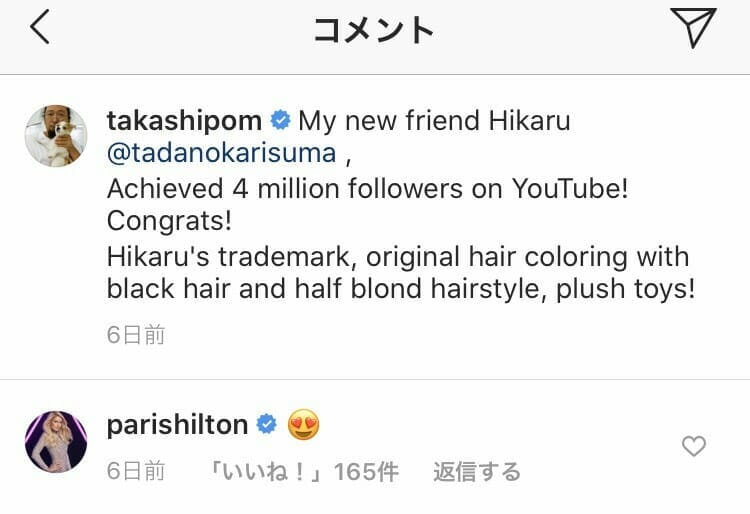The height and width of the screenshot is (514, 750).
Task: Tap the verified badge beside parishilton
Action: pos(266,424)
